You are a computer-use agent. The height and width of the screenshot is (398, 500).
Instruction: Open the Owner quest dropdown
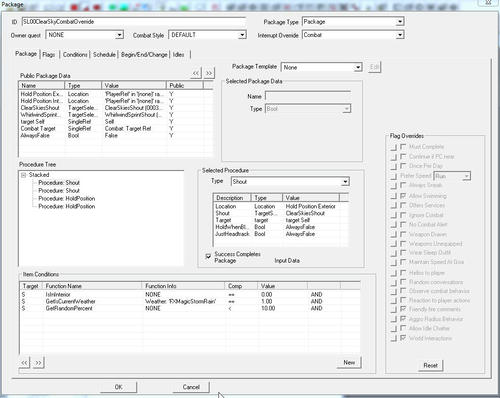click(x=119, y=35)
